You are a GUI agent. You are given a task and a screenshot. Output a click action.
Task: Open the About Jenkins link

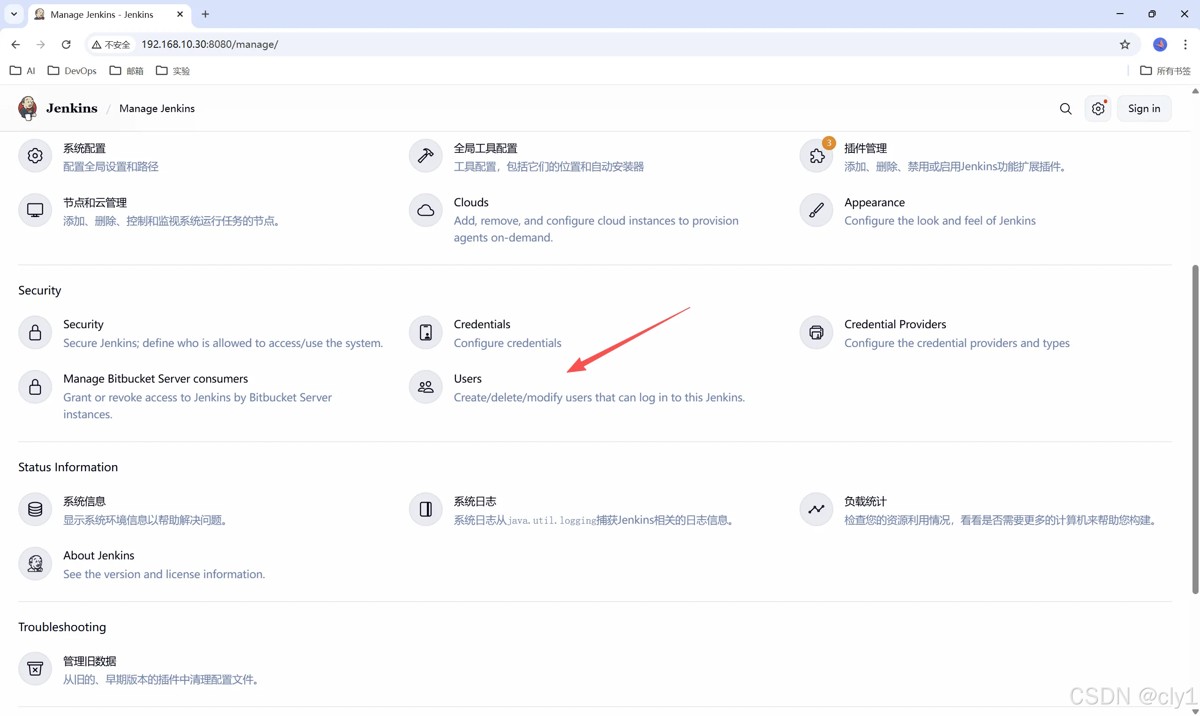pyautogui.click(x=99, y=555)
